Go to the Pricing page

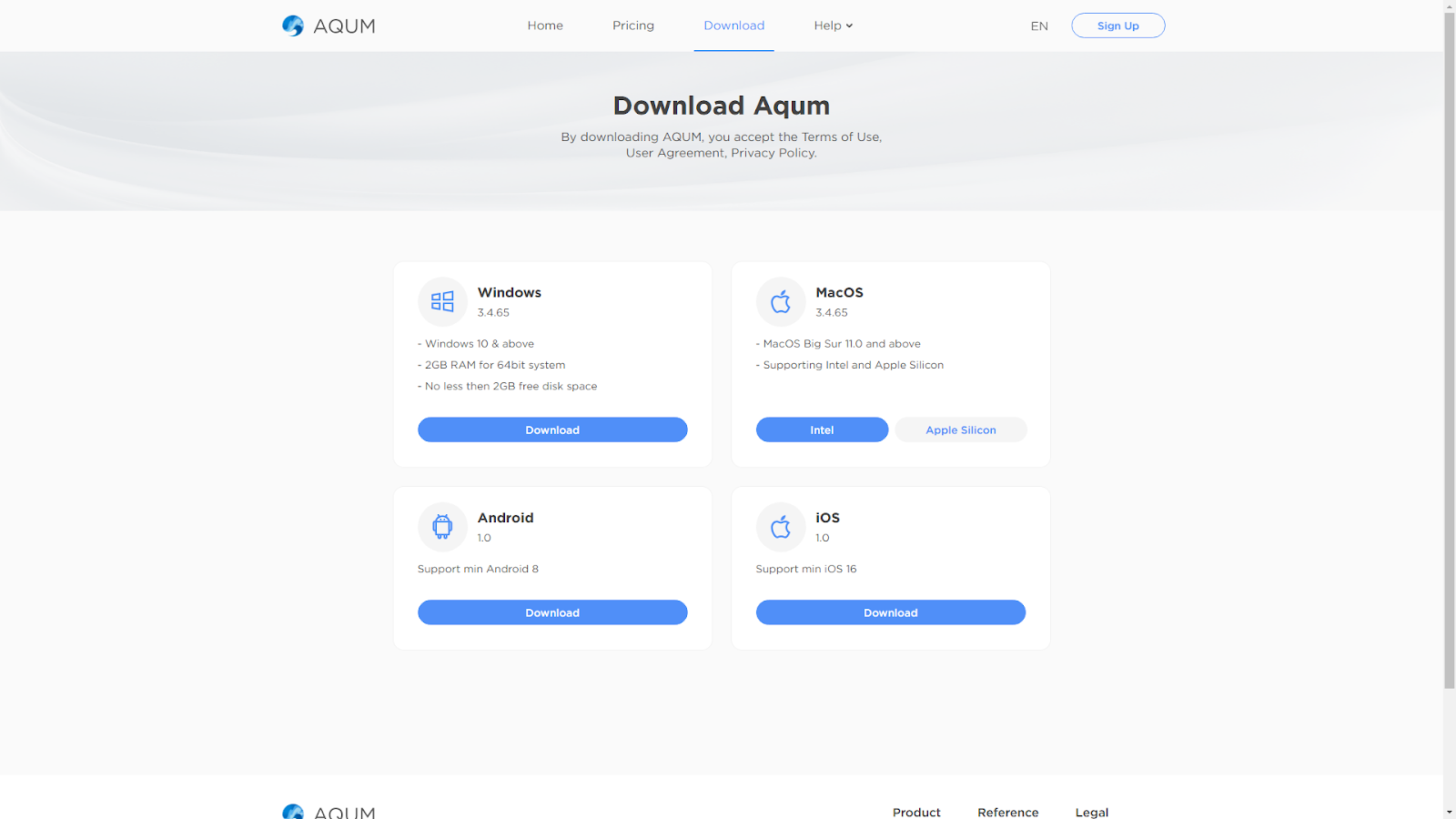[633, 25]
